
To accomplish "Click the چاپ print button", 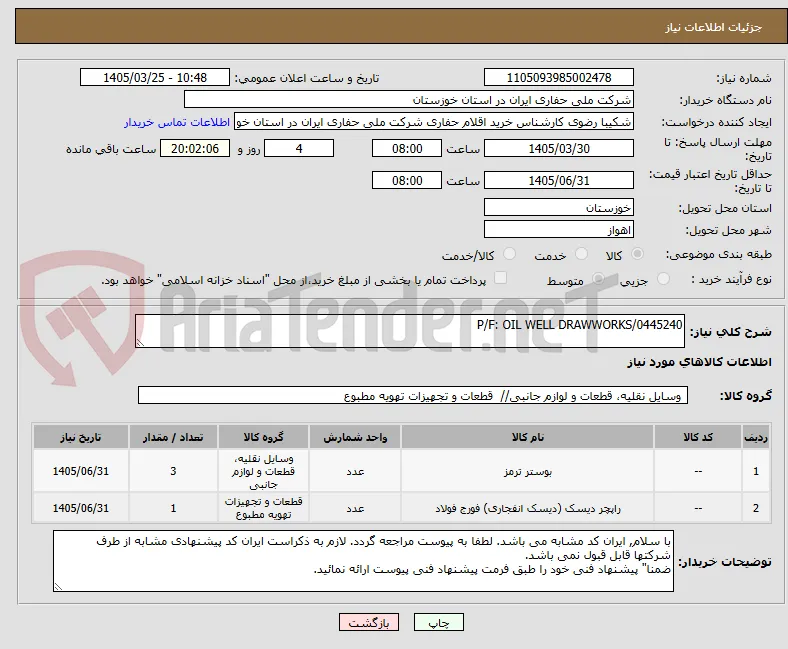I will [439, 622].
